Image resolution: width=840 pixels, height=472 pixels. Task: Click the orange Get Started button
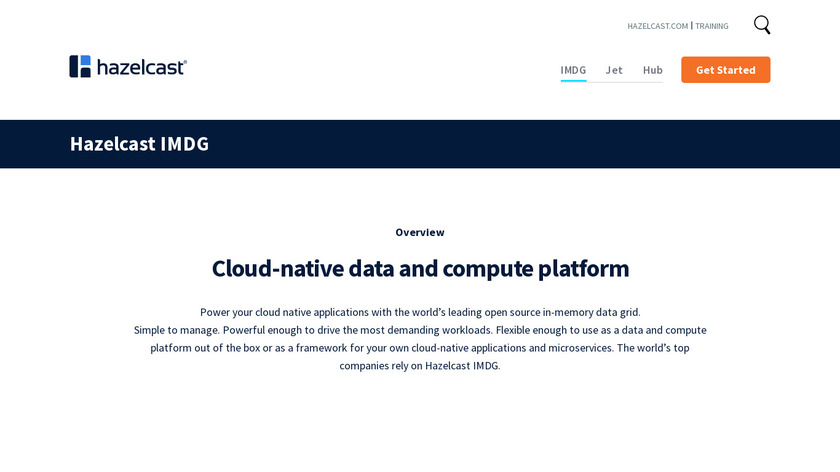coord(725,70)
